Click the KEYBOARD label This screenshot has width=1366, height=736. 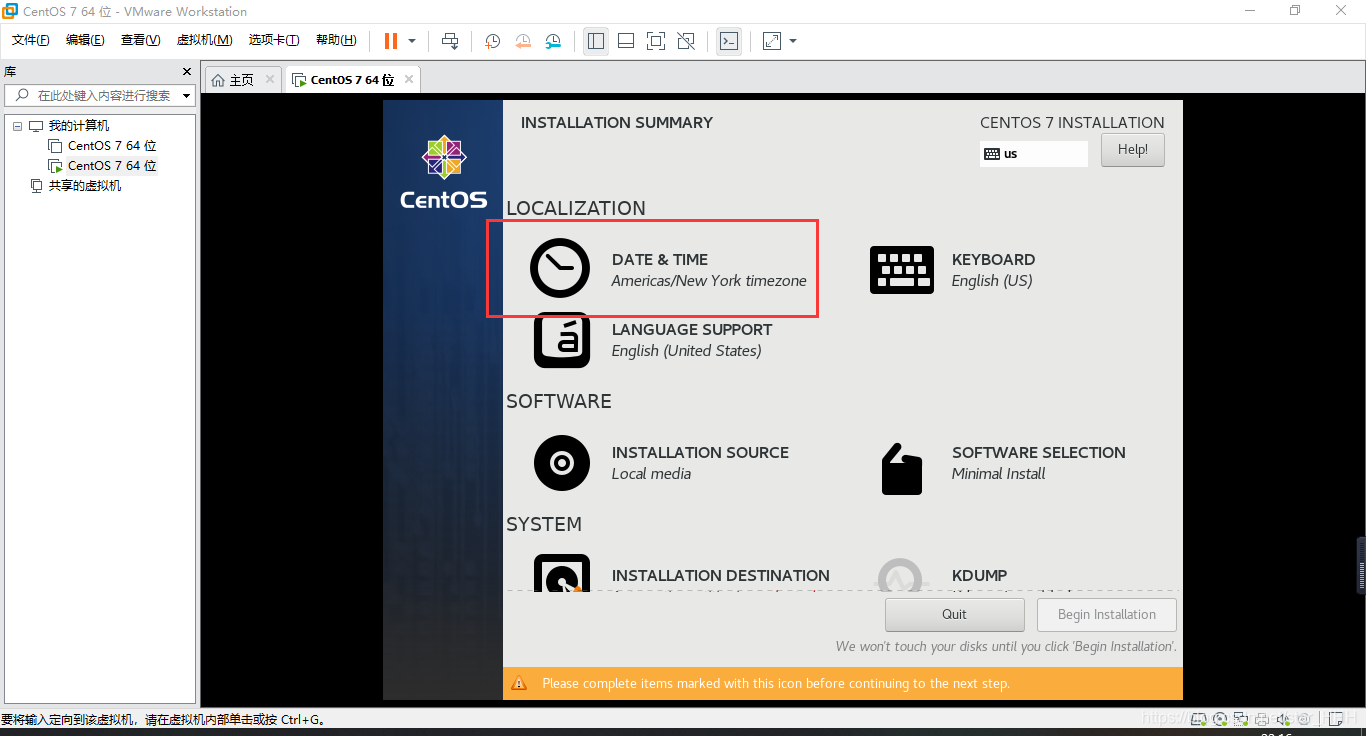[993, 259]
